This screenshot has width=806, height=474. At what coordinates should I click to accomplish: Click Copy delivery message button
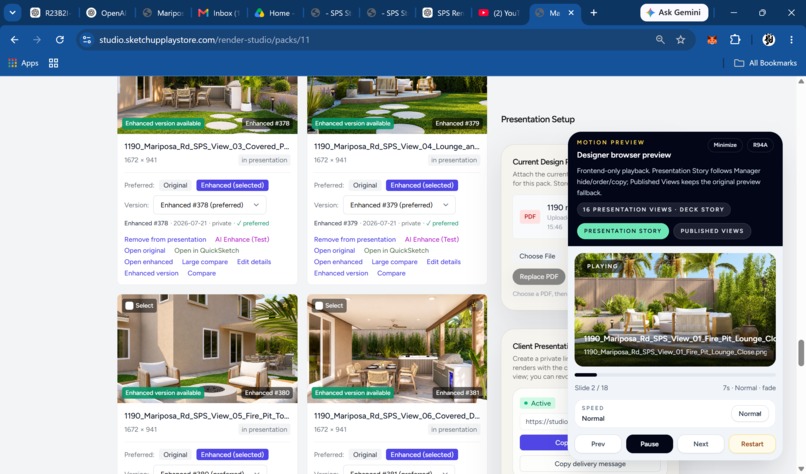590,464
